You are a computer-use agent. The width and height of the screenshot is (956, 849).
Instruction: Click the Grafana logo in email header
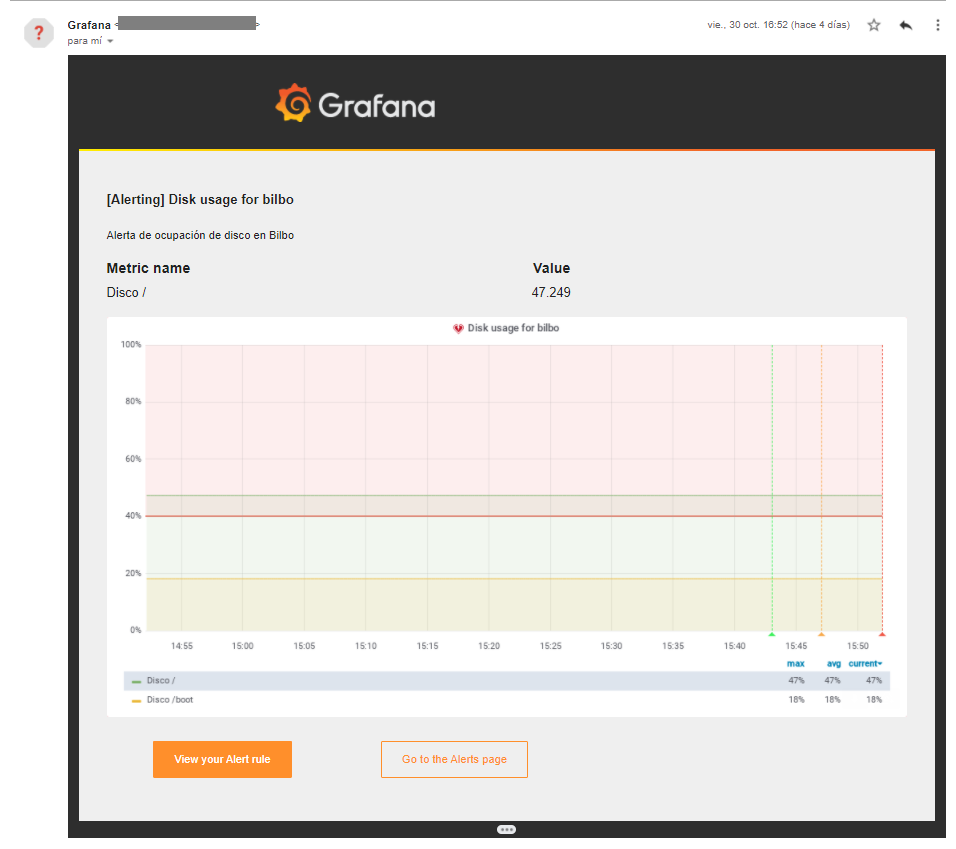click(x=355, y=104)
